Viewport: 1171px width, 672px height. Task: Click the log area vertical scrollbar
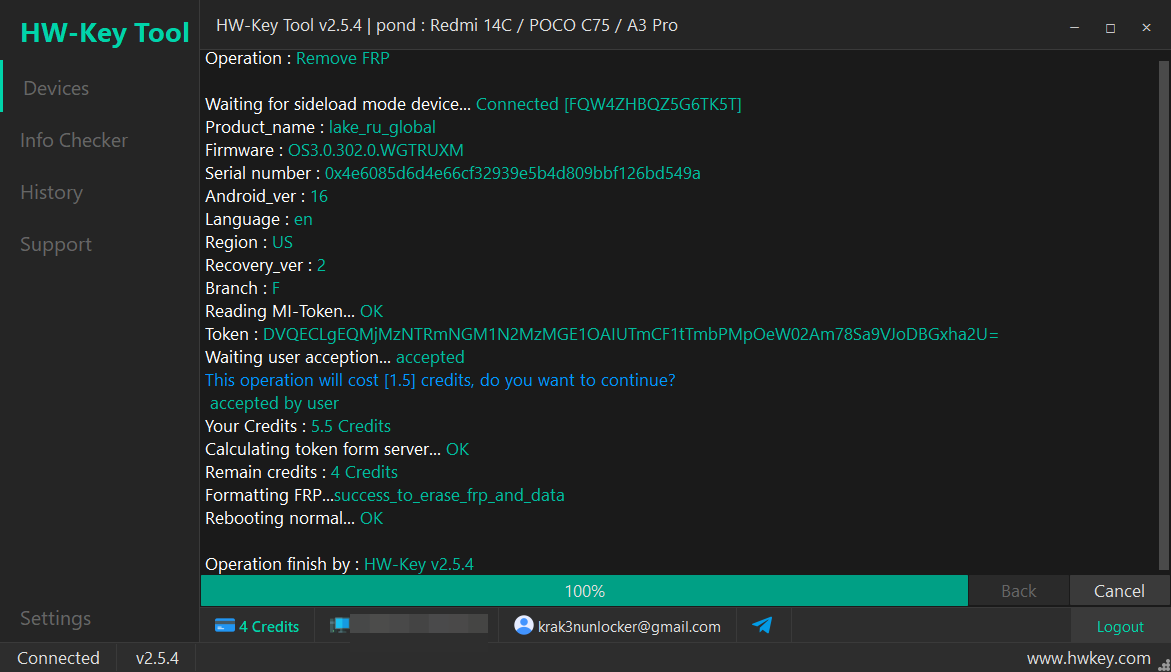(x=1164, y=315)
